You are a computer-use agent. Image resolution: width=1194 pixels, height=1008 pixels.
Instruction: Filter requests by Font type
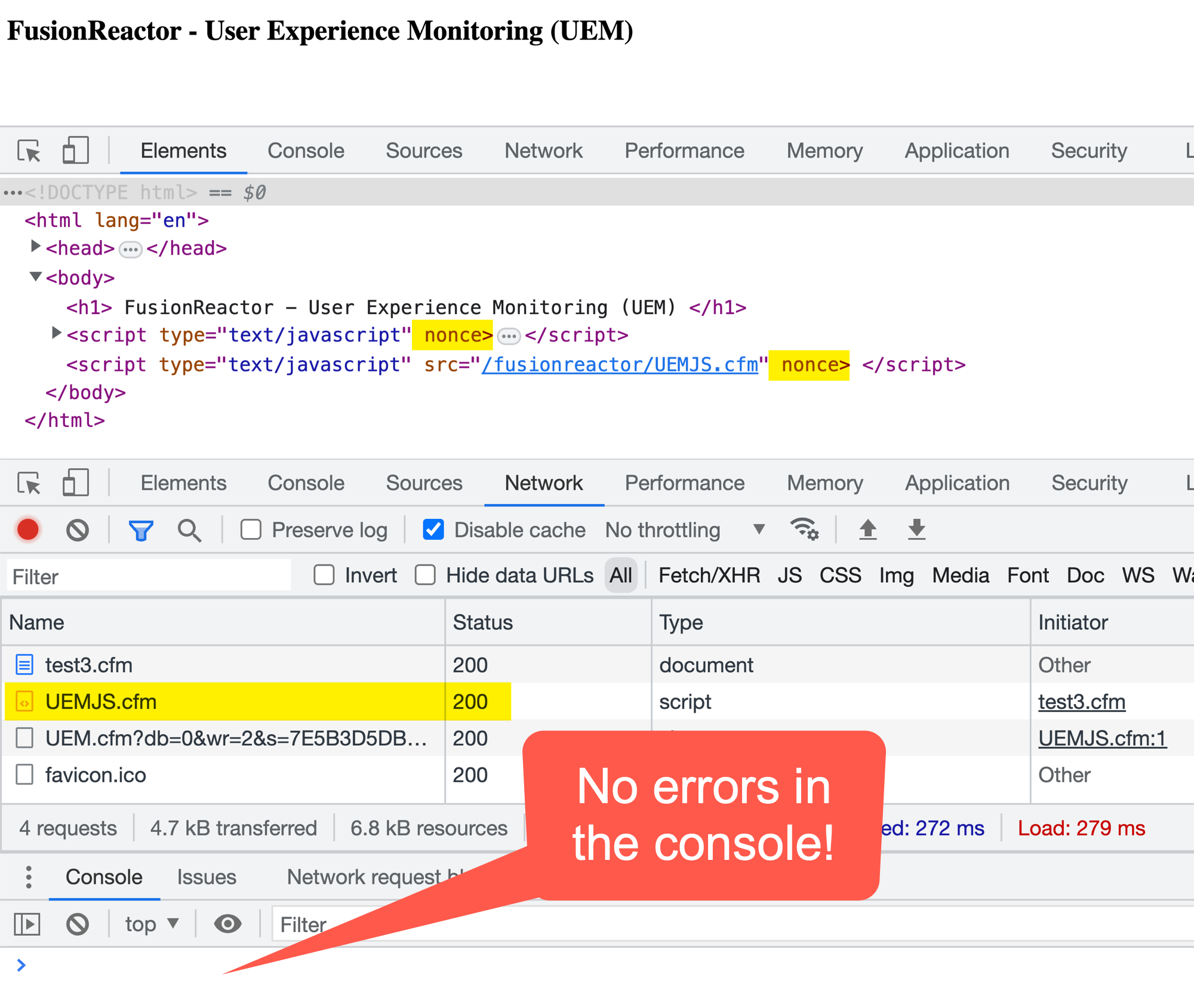tap(1027, 575)
